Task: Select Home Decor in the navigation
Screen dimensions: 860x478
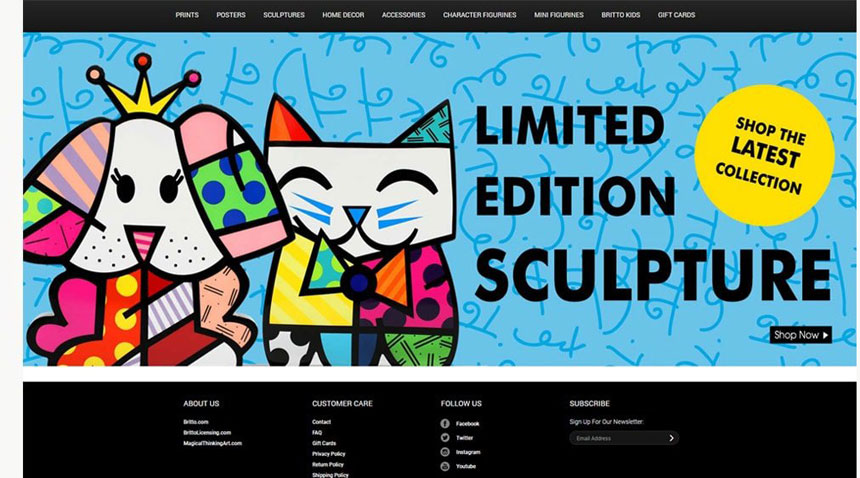Action: tap(343, 15)
